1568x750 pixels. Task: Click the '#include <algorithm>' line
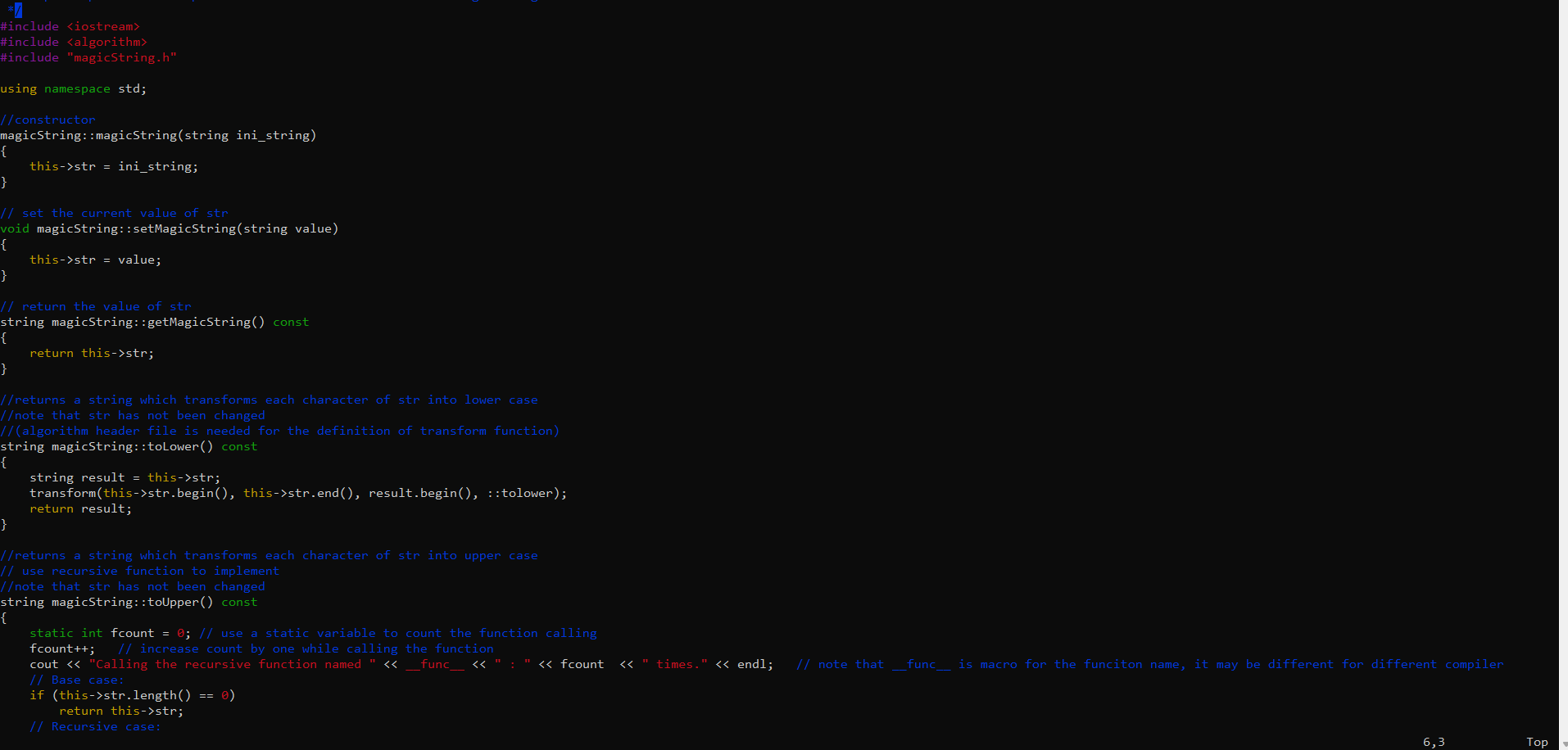click(x=74, y=42)
